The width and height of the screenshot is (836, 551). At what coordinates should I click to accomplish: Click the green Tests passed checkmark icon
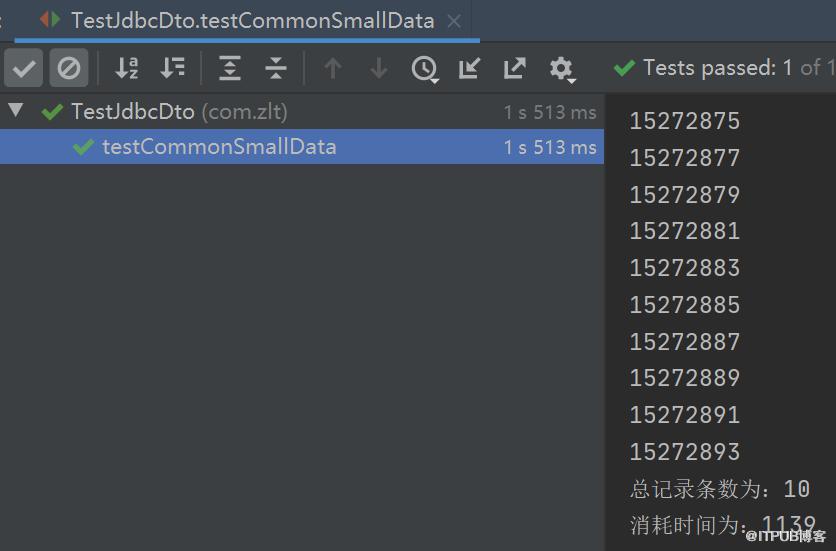(624, 68)
